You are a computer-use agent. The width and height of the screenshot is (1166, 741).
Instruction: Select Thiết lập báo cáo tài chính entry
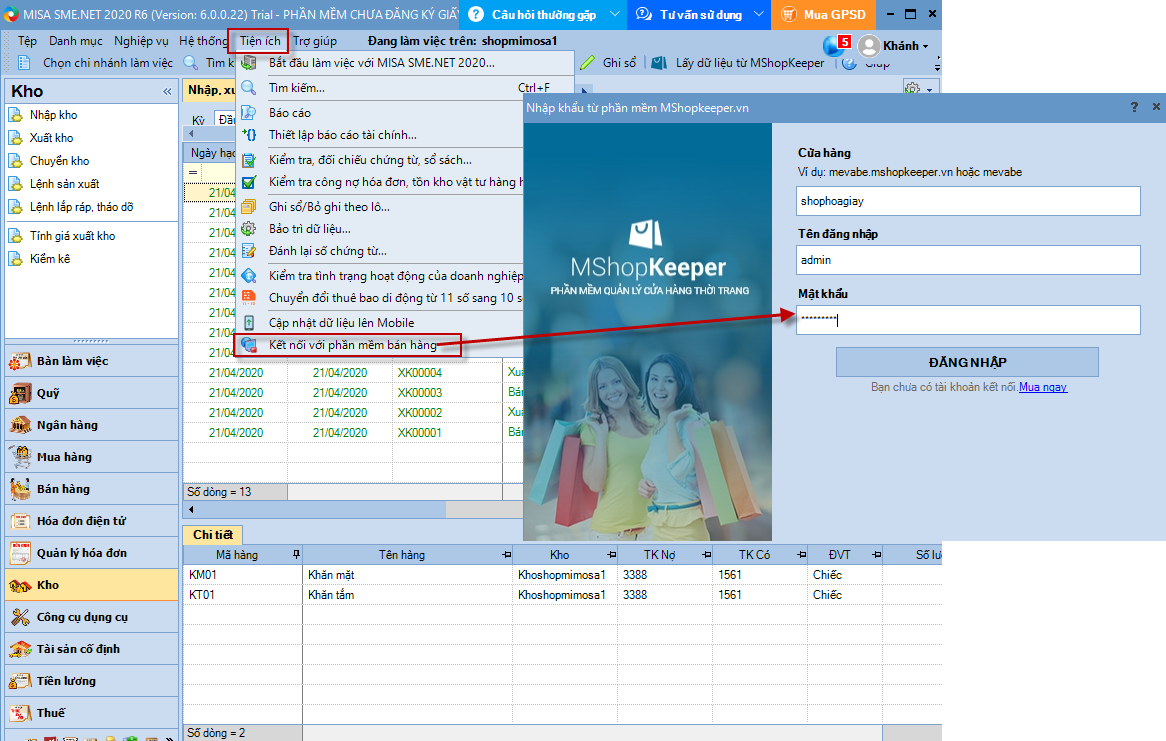coord(342,135)
